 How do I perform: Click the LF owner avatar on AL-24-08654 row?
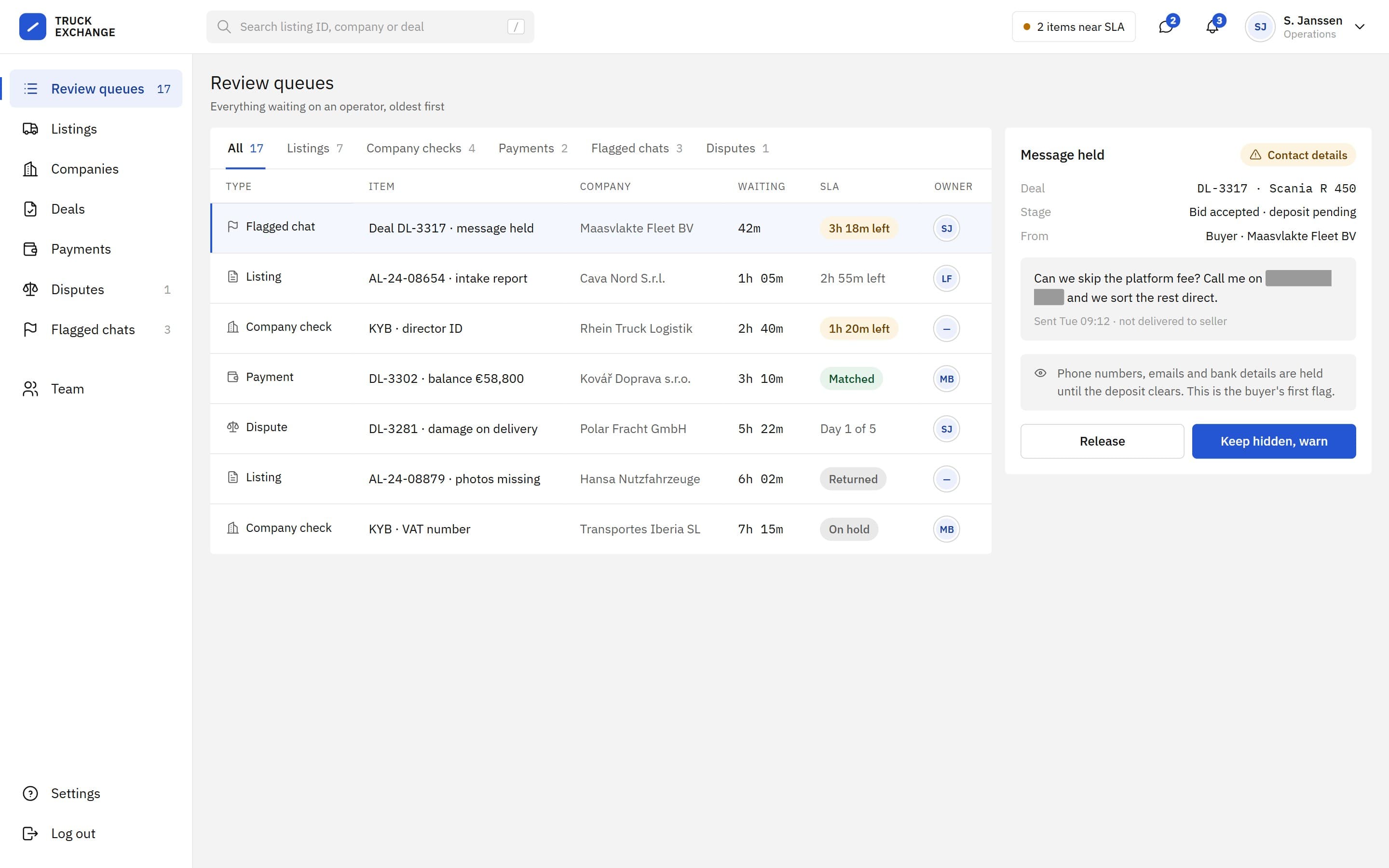(x=946, y=278)
